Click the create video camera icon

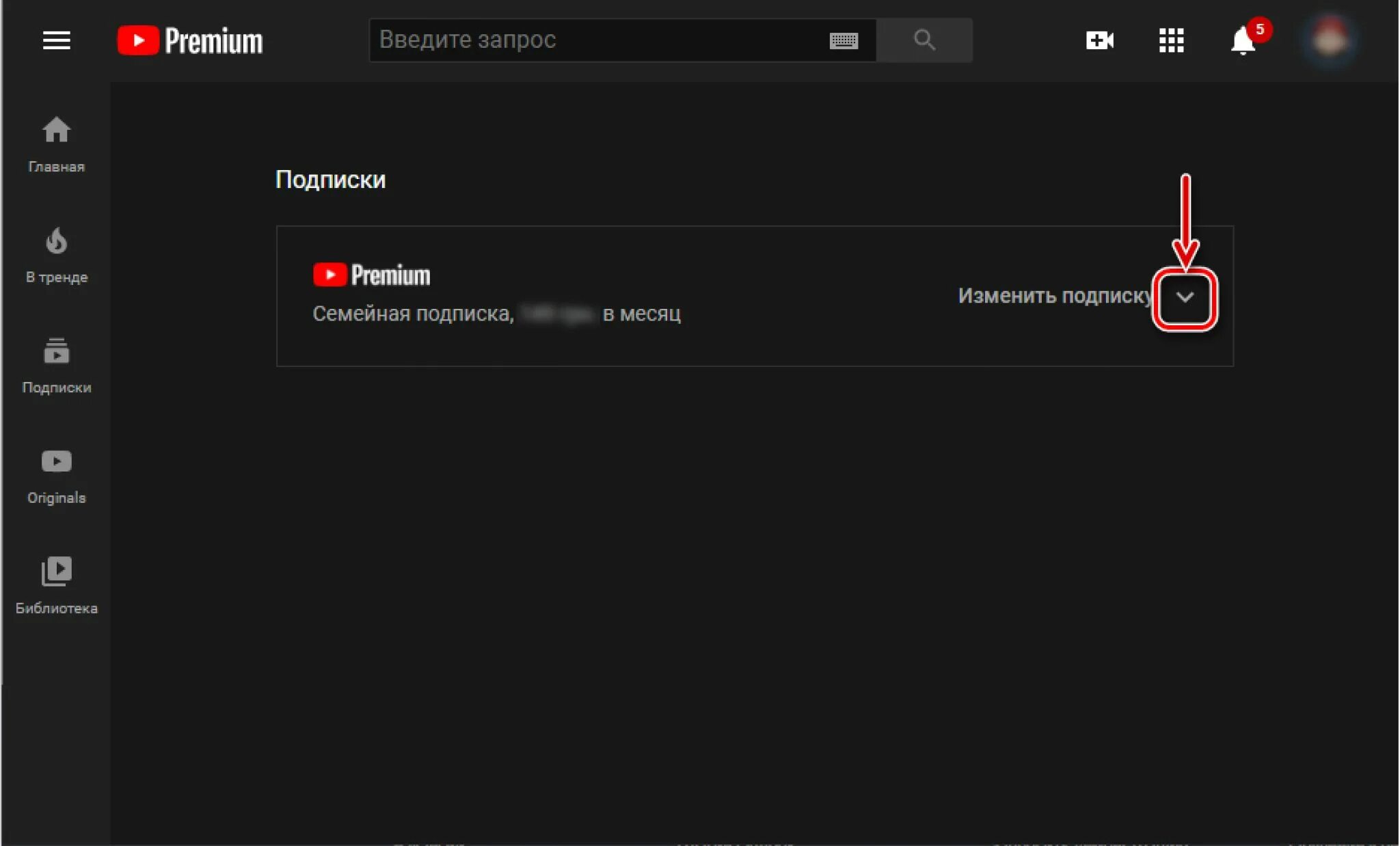click(1099, 41)
